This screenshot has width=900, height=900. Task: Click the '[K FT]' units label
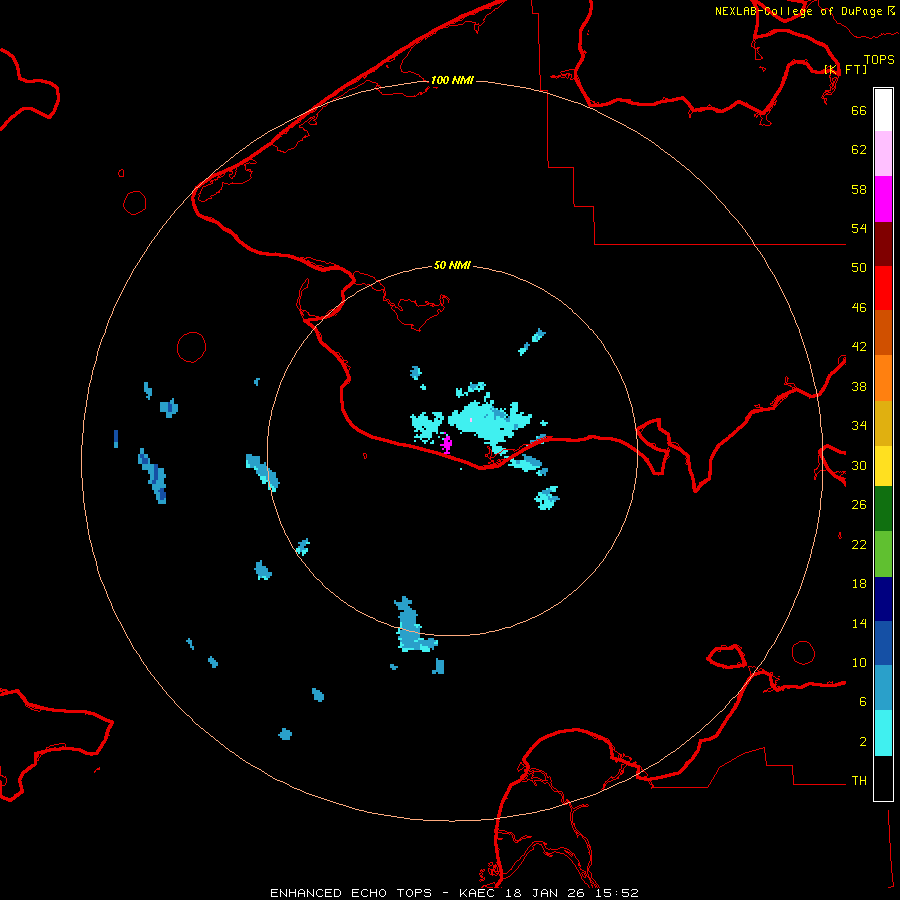pyautogui.click(x=845, y=69)
